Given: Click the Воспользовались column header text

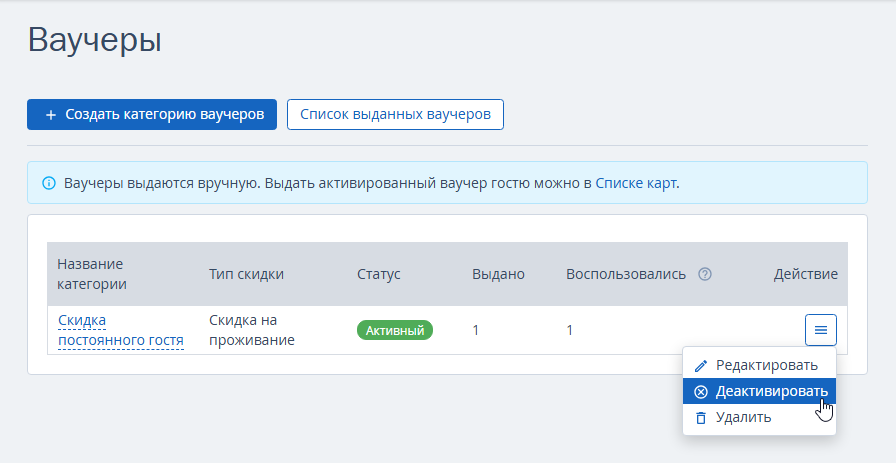Looking at the screenshot, I should pos(626,274).
